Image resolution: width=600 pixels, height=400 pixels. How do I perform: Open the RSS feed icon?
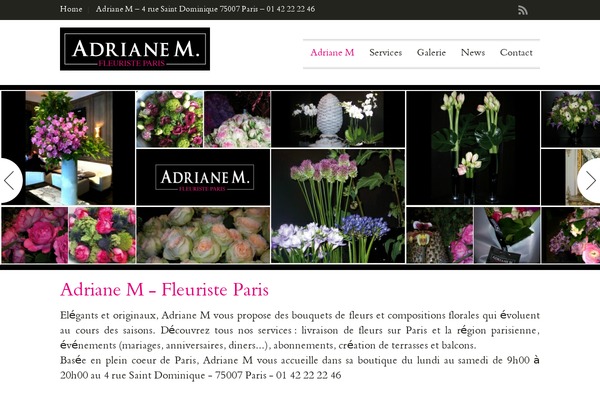(x=523, y=10)
